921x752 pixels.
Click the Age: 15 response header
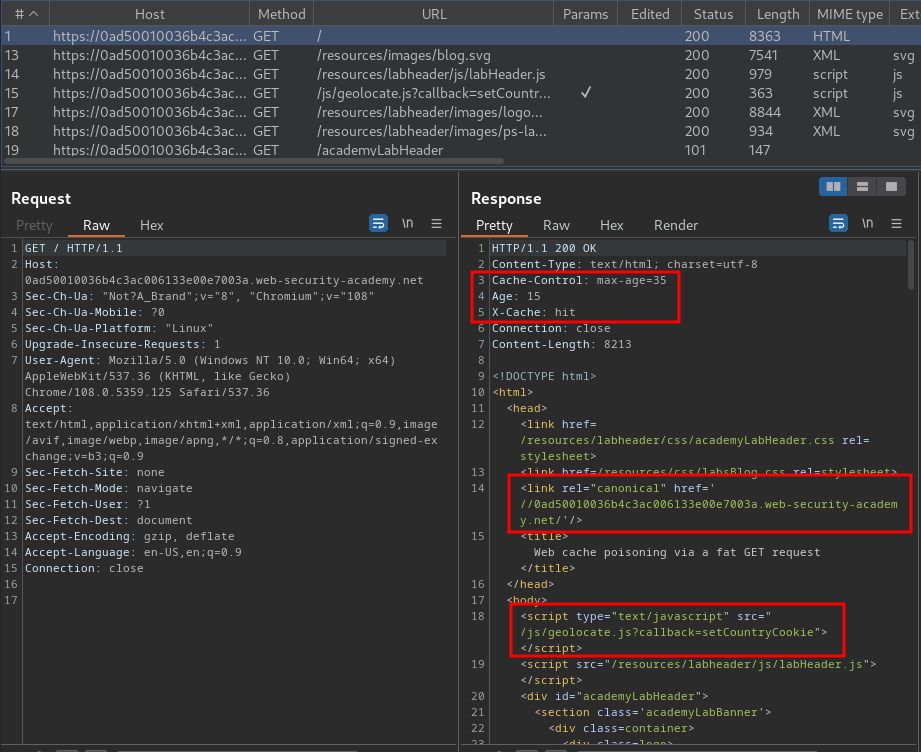(516, 296)
